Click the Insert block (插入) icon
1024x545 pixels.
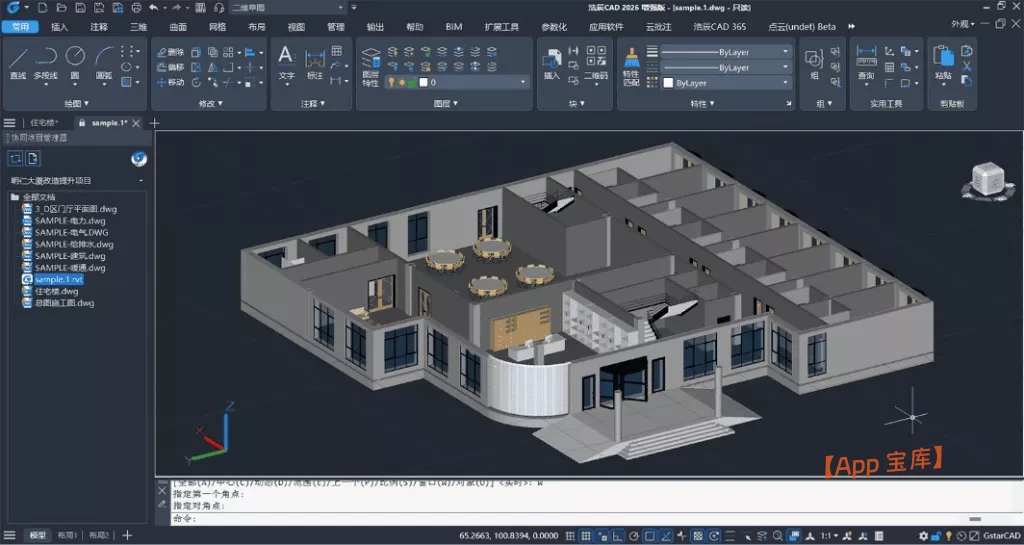coord(551,62)
